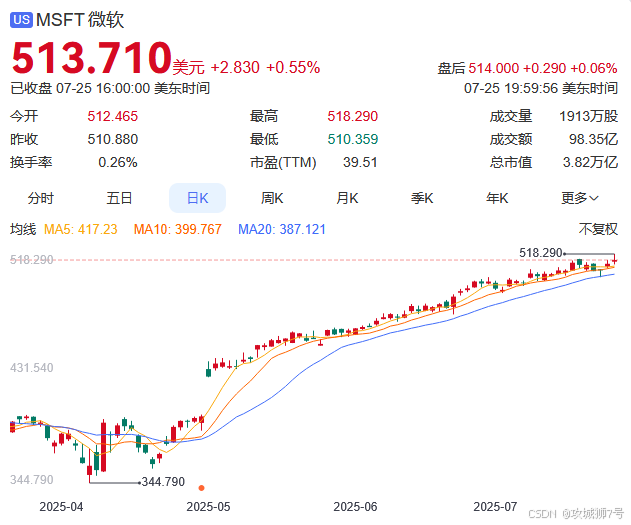Image resolution: width=631 pixels, height=525 pixels.
Task: Select the 日K daily candlestick tab
Action: tap(197, 198)
